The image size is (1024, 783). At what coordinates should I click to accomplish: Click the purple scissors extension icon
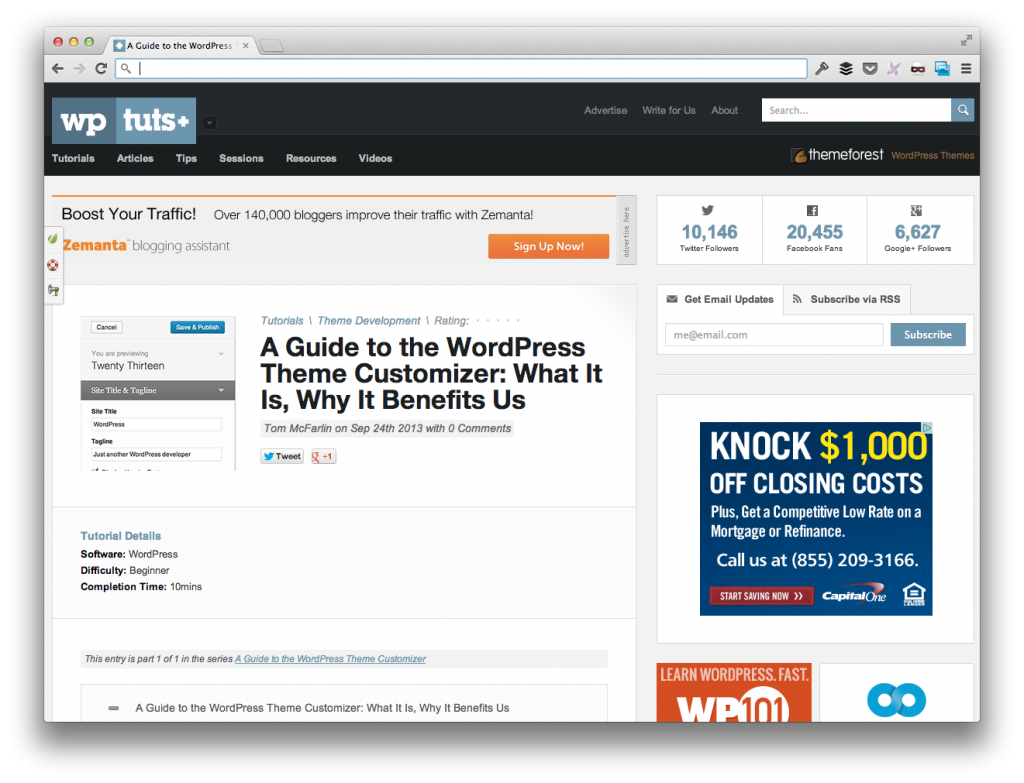[x=893, y=69]
